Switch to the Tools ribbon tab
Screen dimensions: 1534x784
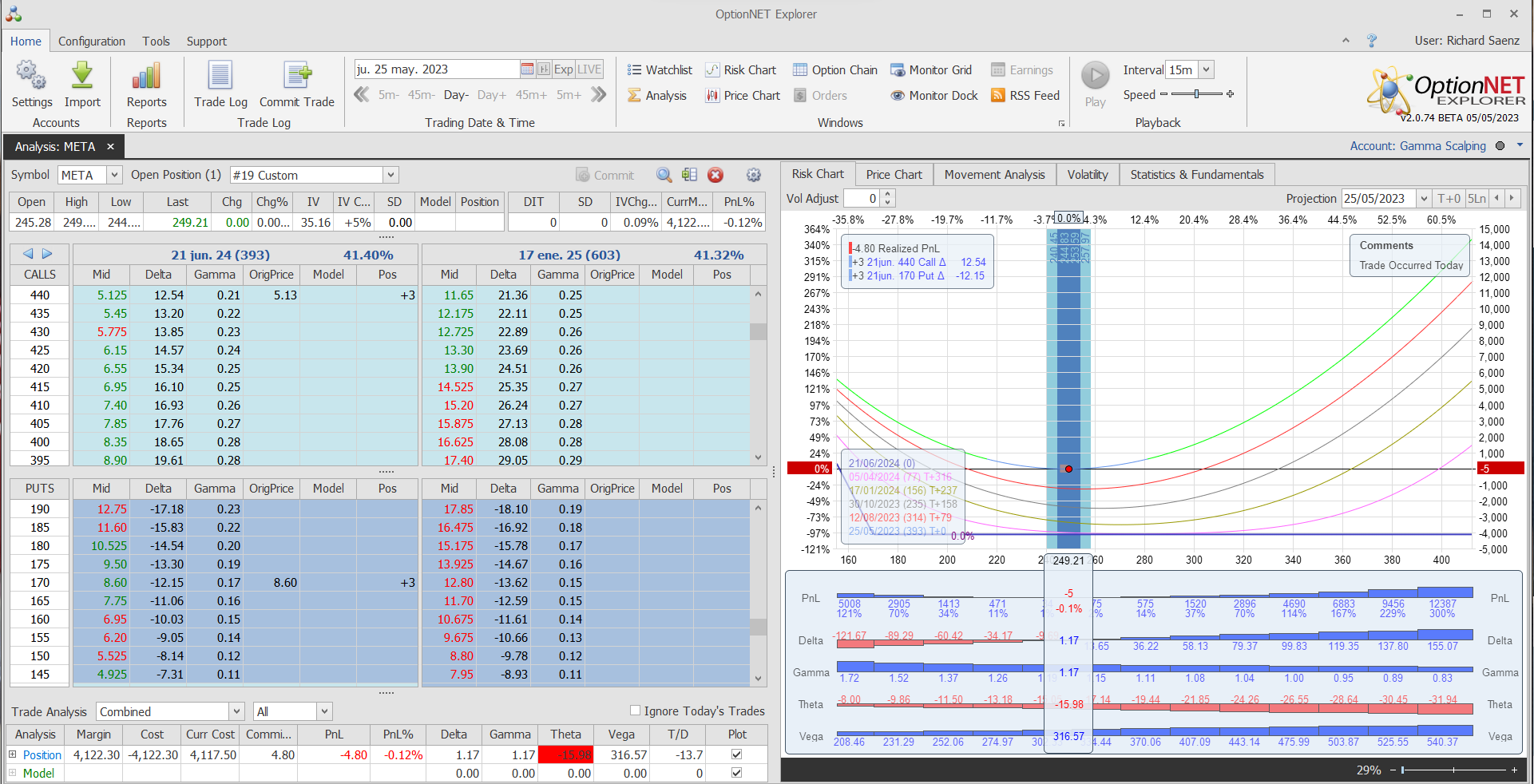coord(156,42)
